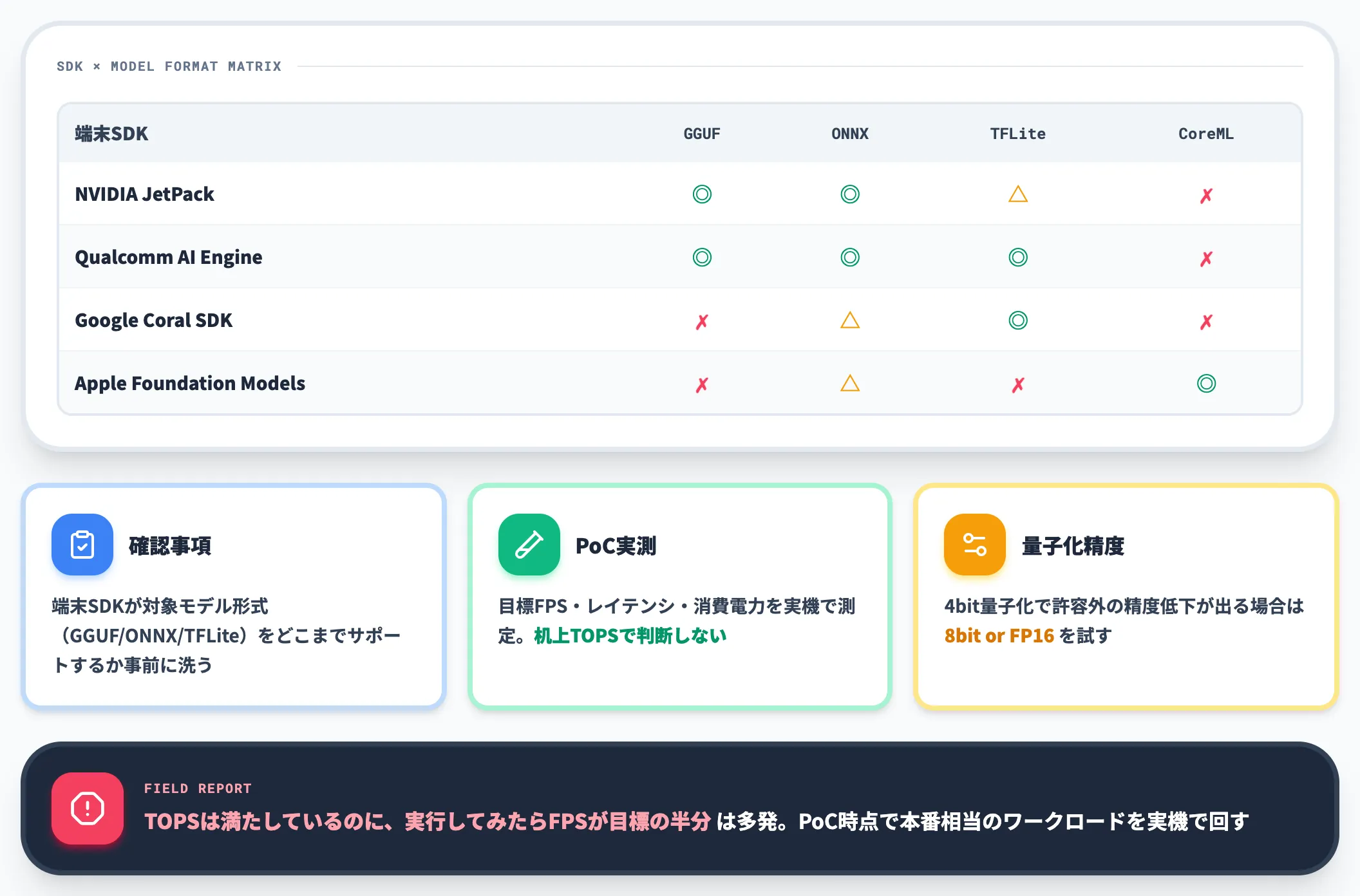Click the 量子化精度 card title

tap(1073, 546)
